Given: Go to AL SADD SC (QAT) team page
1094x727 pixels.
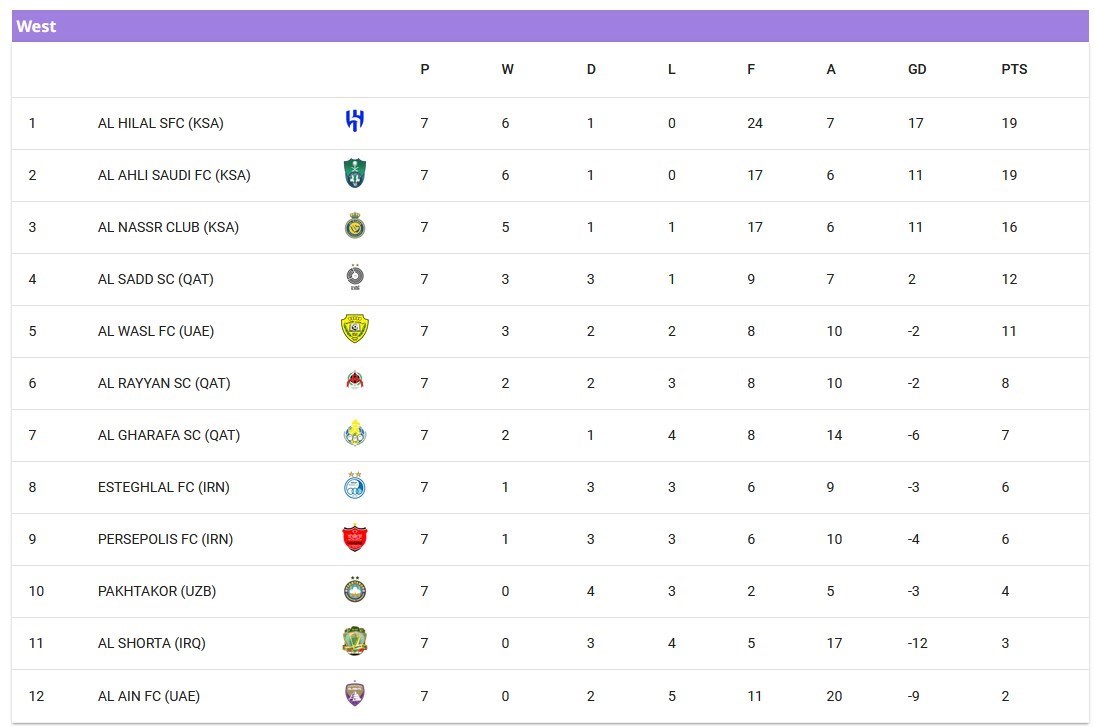Looking at the screenshot, I should 156,280.
